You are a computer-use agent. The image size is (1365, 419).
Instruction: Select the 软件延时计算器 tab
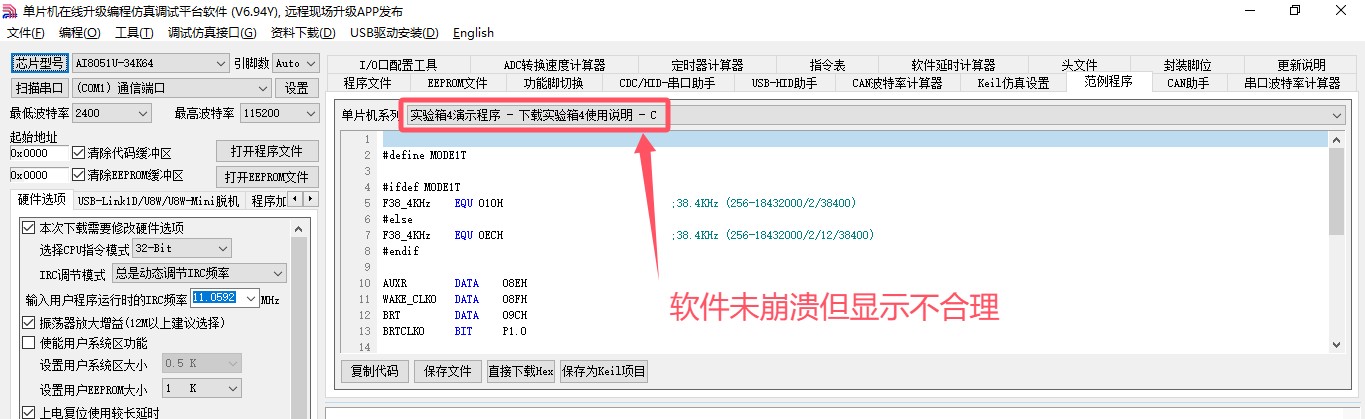click(x=953, y=65)
